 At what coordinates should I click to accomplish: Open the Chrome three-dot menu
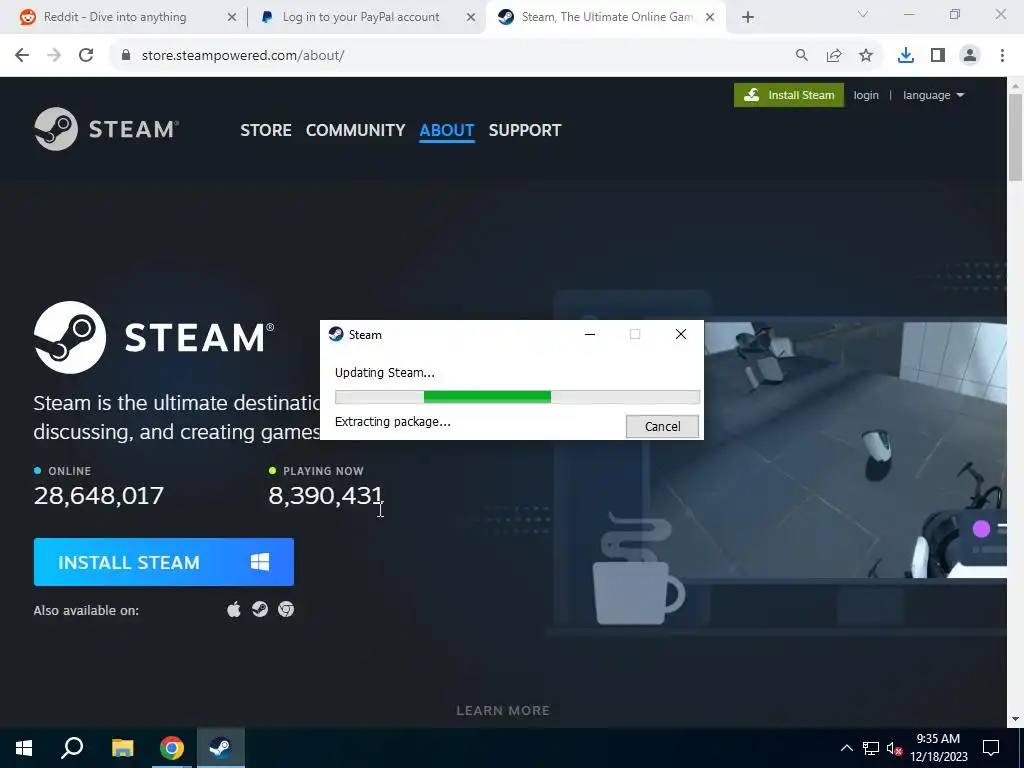(1002, 56)
